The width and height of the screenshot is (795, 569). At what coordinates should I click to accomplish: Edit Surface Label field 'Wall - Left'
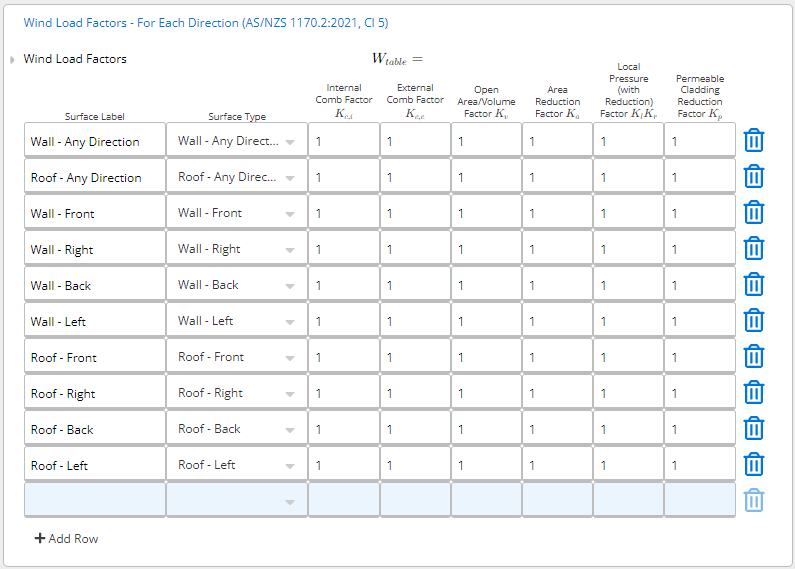[x=95, y=319]
